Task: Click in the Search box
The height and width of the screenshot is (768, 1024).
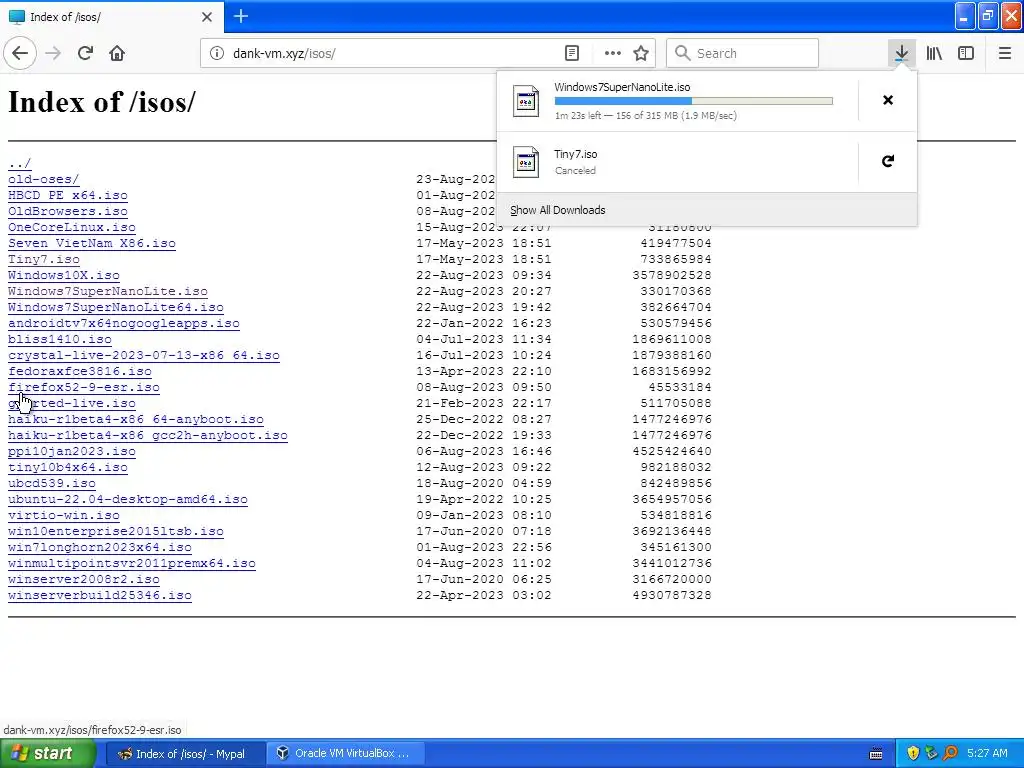Action: point(743,53)
